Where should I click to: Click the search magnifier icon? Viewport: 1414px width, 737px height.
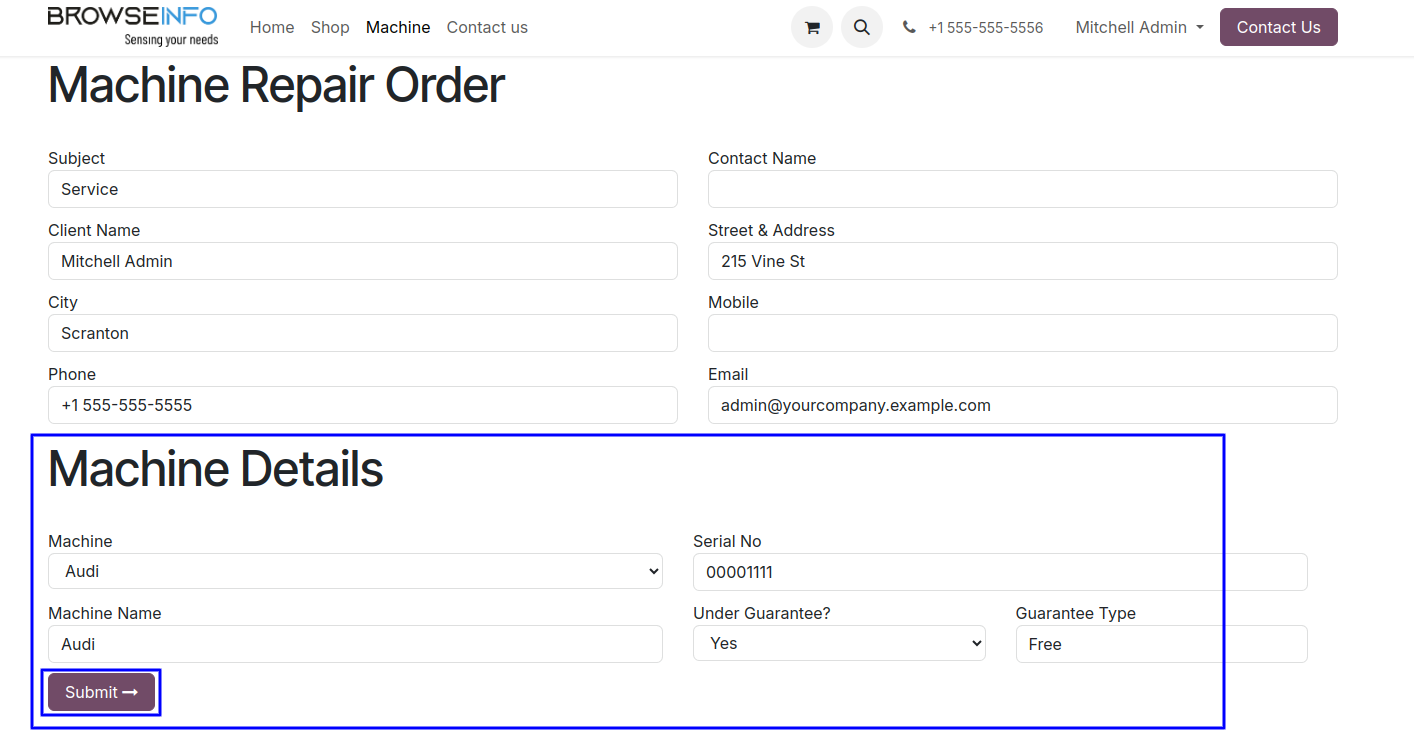[x=861, y=28]
